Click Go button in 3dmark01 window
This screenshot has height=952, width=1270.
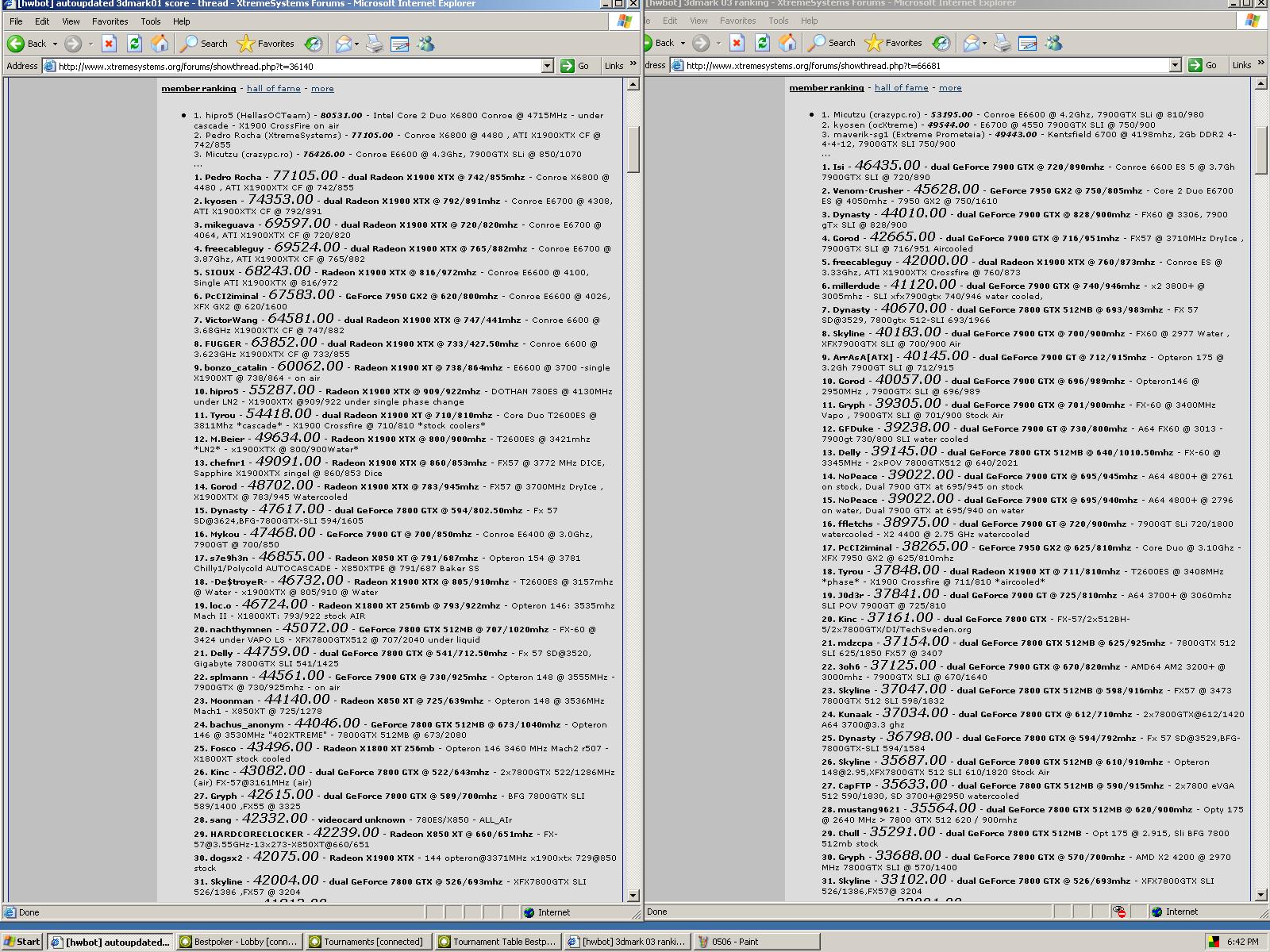click(x=575, y=66)
